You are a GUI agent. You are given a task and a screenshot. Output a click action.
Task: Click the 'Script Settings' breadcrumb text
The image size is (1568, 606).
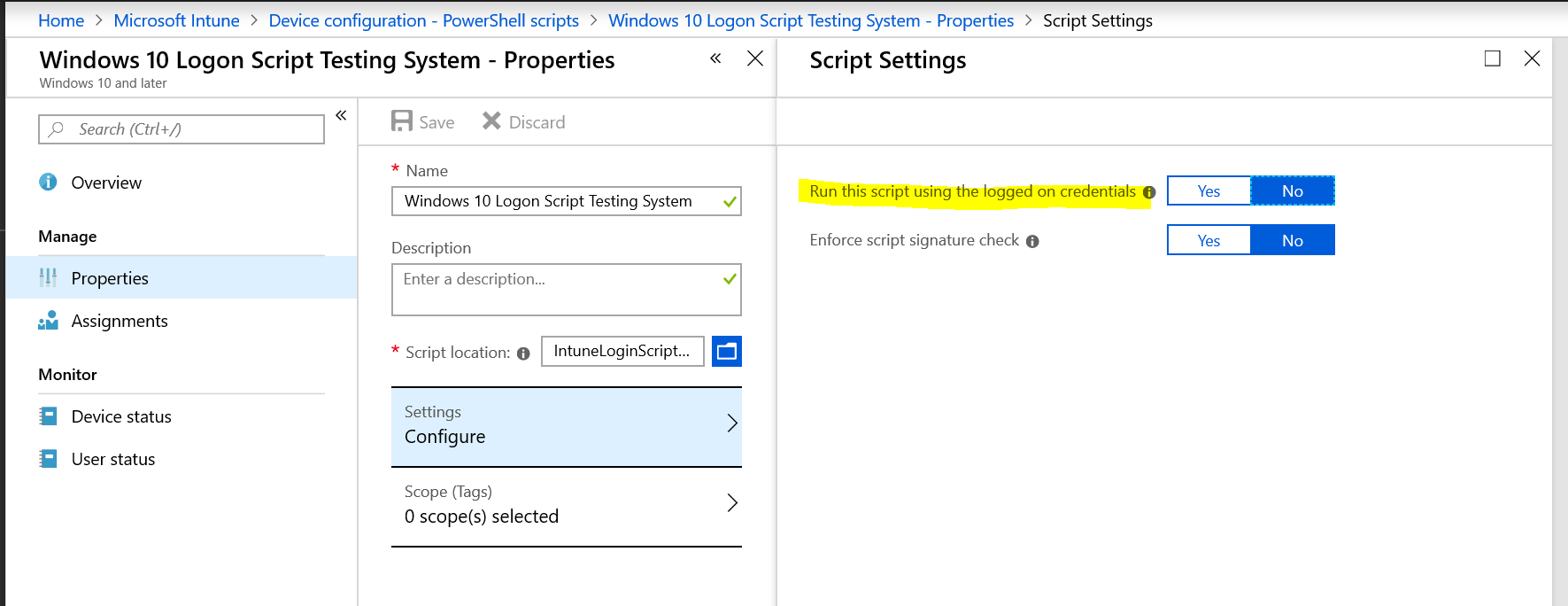pyautogui.click(x=1098, y=20)
